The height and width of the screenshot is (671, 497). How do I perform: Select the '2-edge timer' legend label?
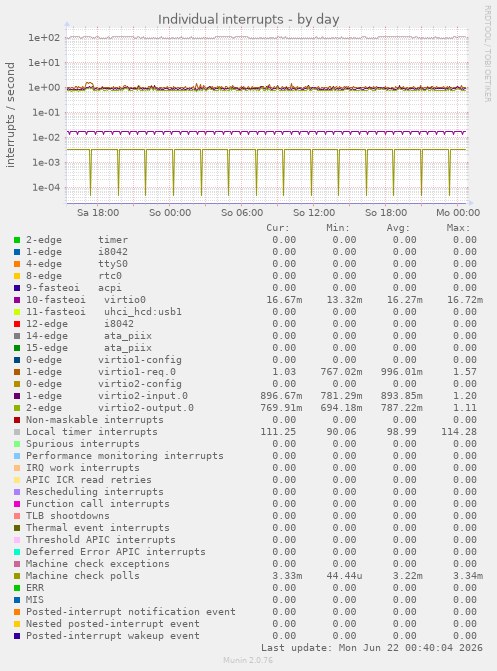[x=77, y=240]
